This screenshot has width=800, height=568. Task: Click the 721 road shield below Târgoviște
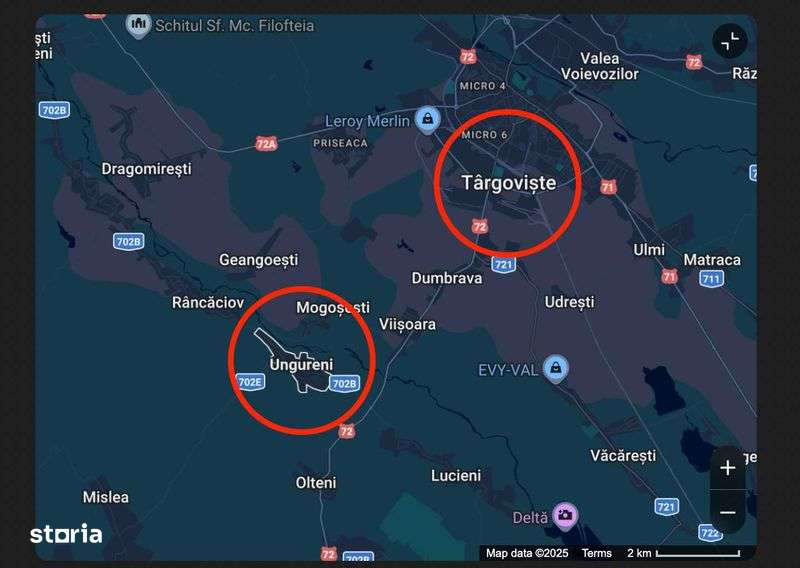[504, 264]
